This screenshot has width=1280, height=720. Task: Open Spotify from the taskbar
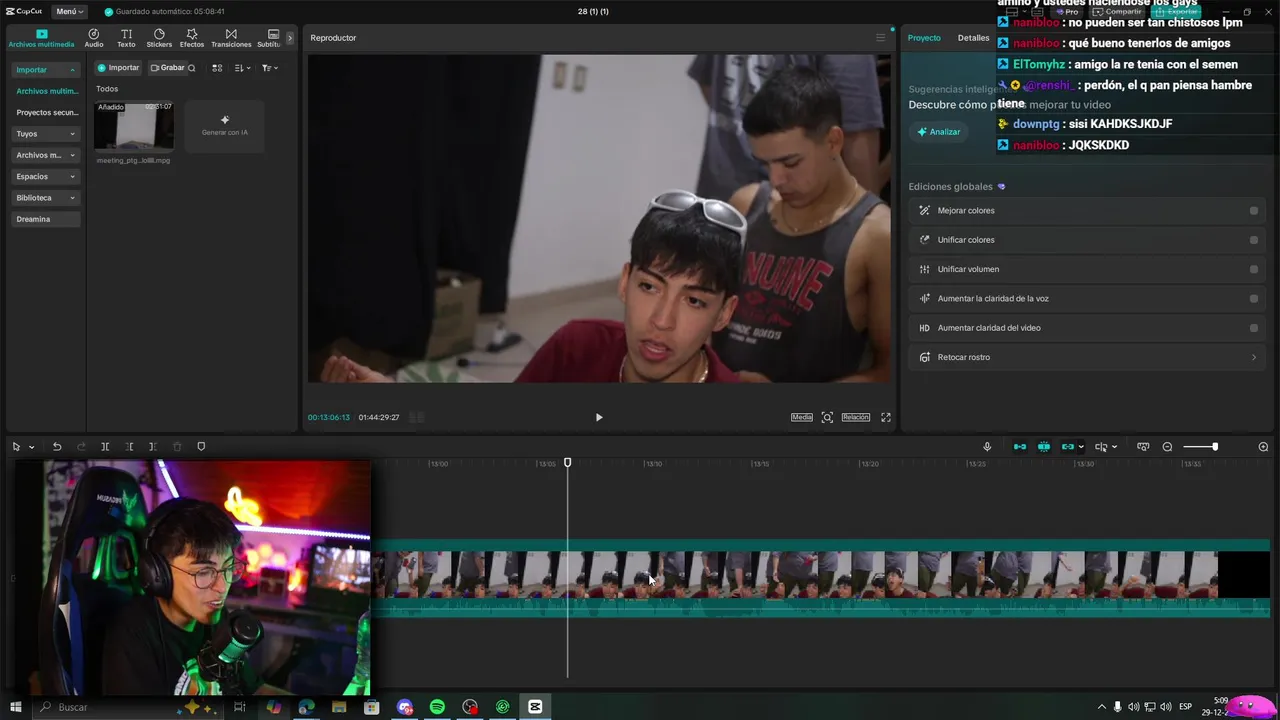coord(437,707)
